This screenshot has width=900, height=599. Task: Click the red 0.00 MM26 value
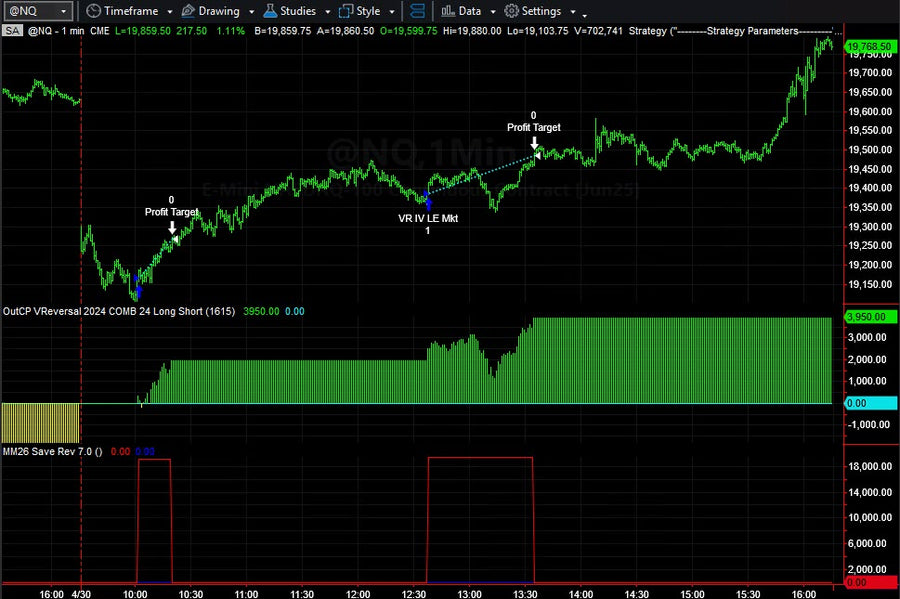click(121, 452)
